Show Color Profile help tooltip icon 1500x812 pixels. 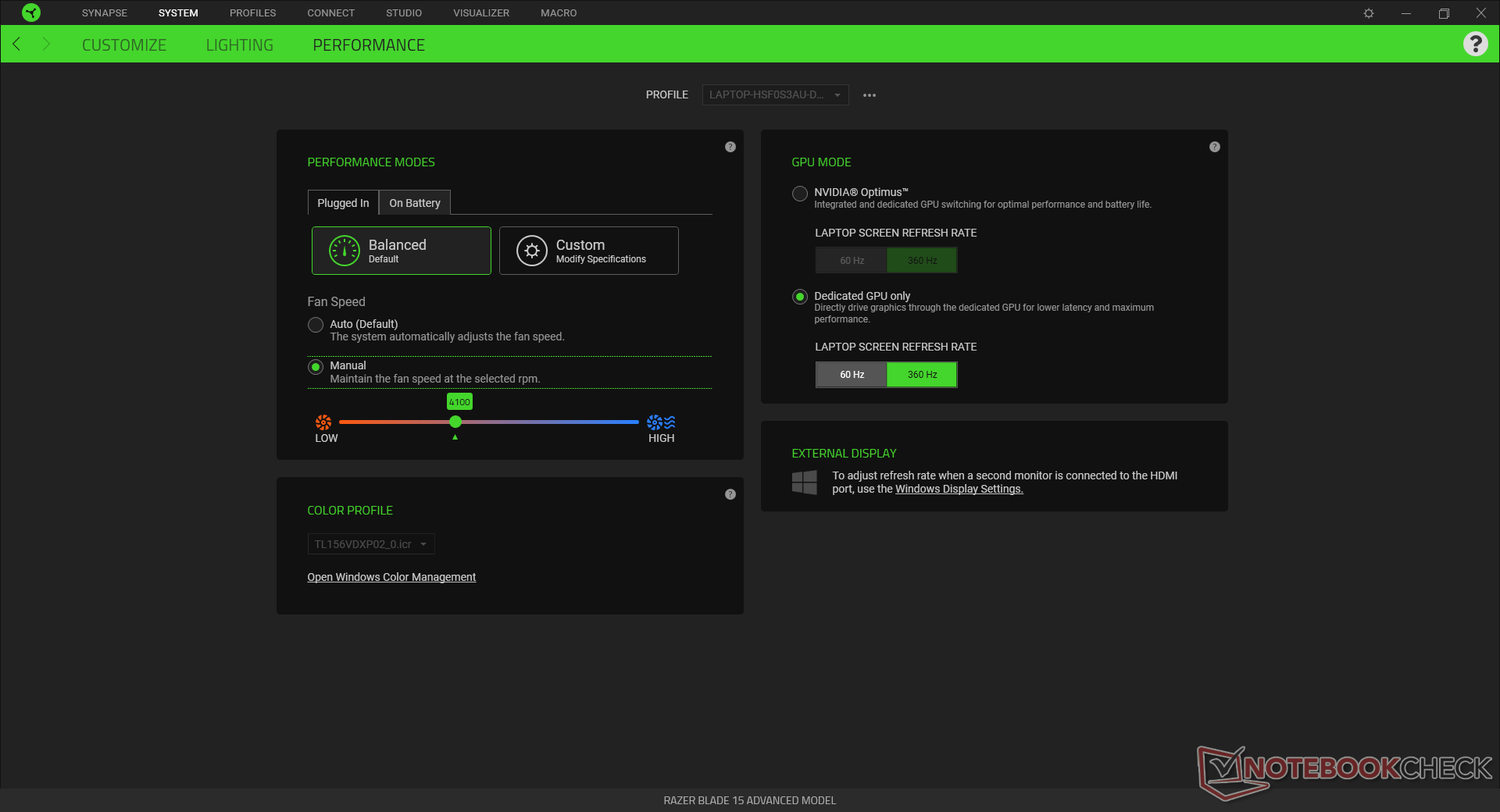pos(730,494)
